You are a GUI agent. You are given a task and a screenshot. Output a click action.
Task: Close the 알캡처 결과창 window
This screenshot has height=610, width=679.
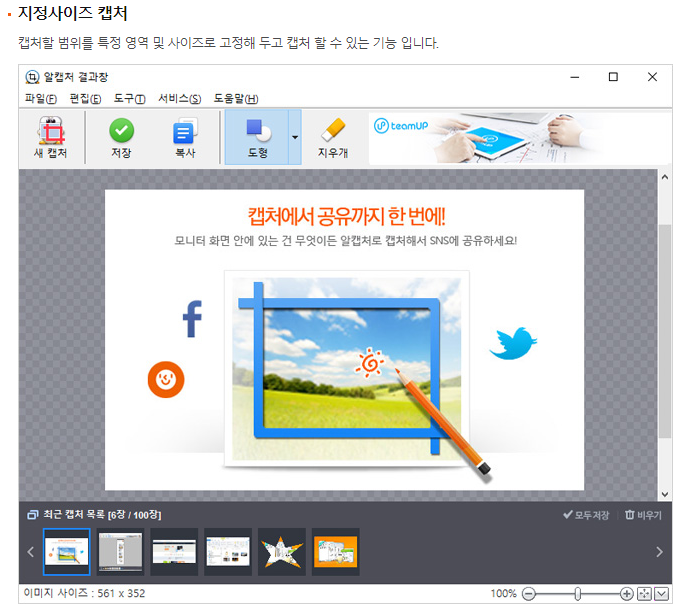652,77
